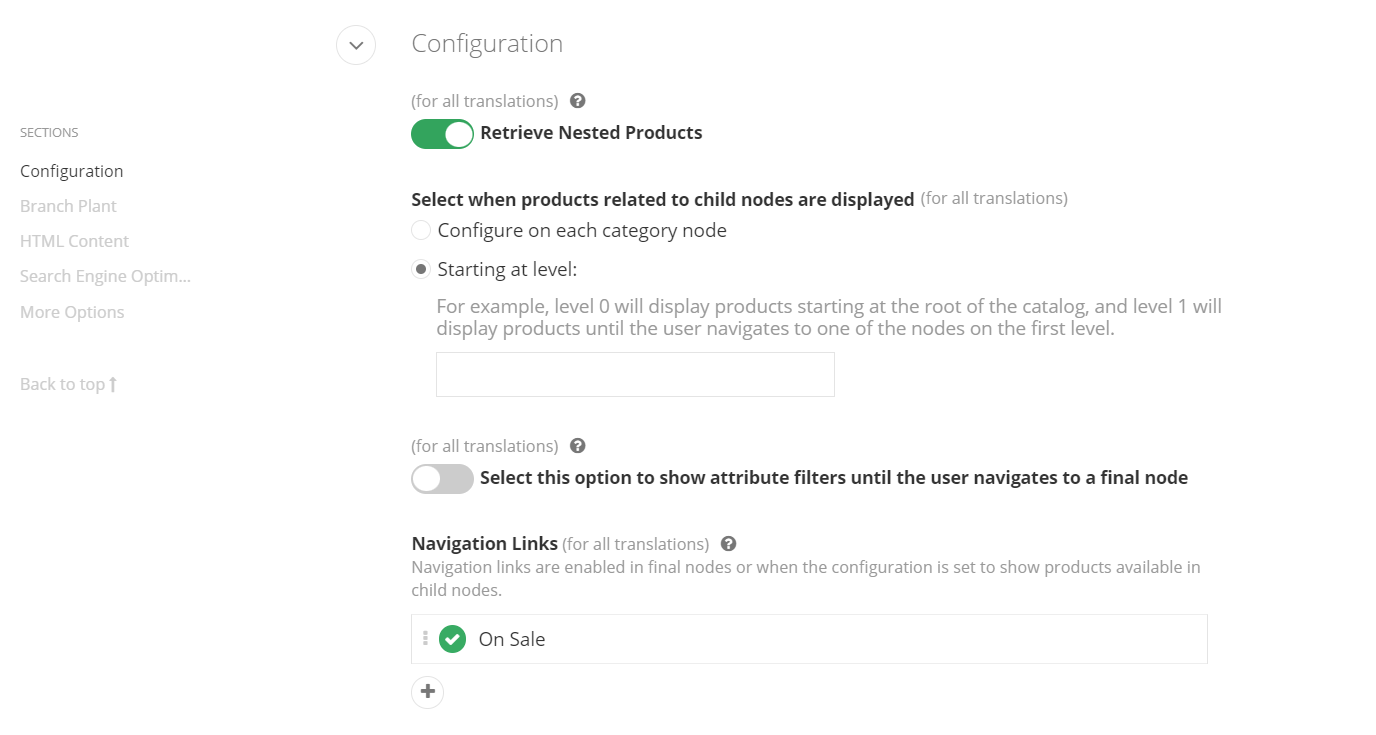Navigate to More Options section
Image resolution: width=1376 pixels, height=735 pixels.
point(72,312)
